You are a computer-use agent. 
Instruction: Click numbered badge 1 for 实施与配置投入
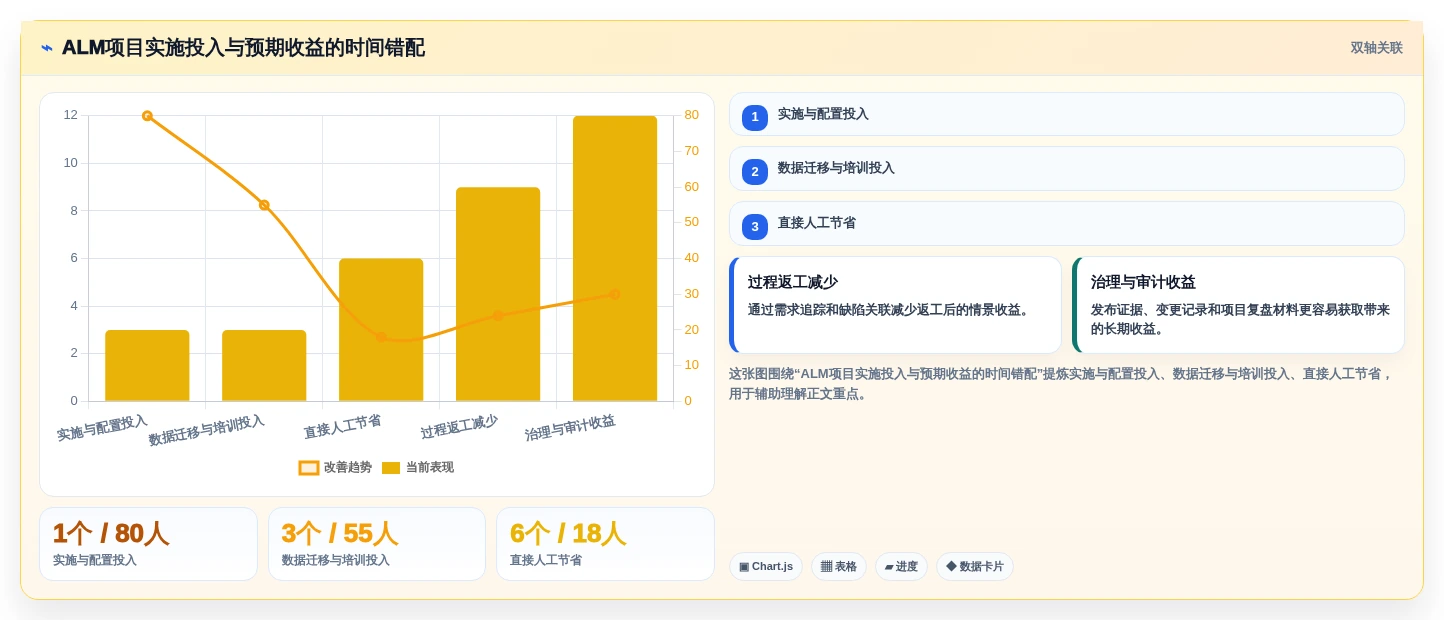coord(755,117)
